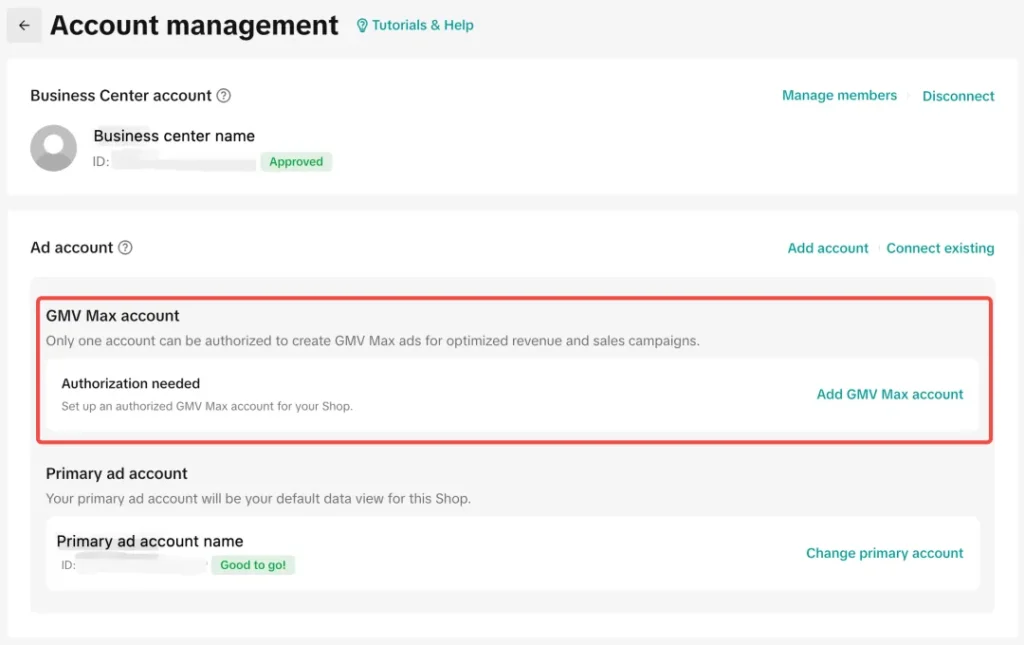Click Change primary account
Screen dimensions: 1024x645
pos(884,552)
